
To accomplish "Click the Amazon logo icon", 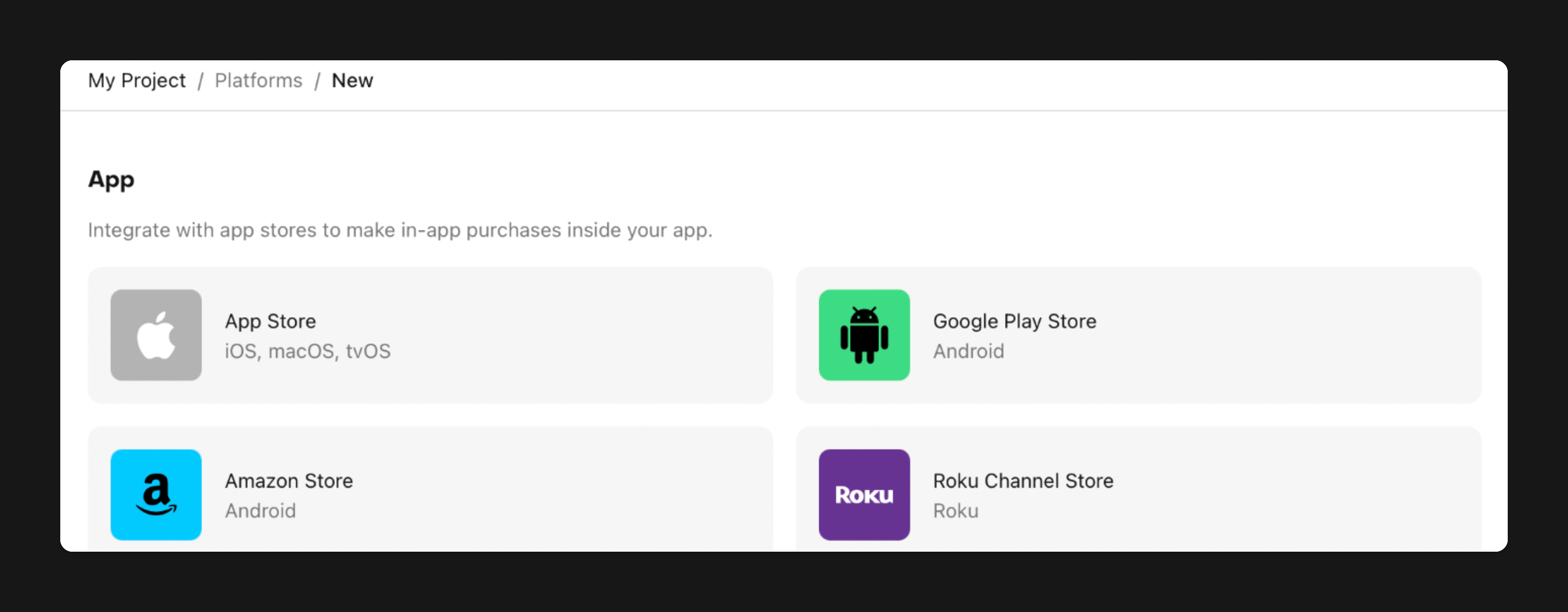I will [156, 495].
